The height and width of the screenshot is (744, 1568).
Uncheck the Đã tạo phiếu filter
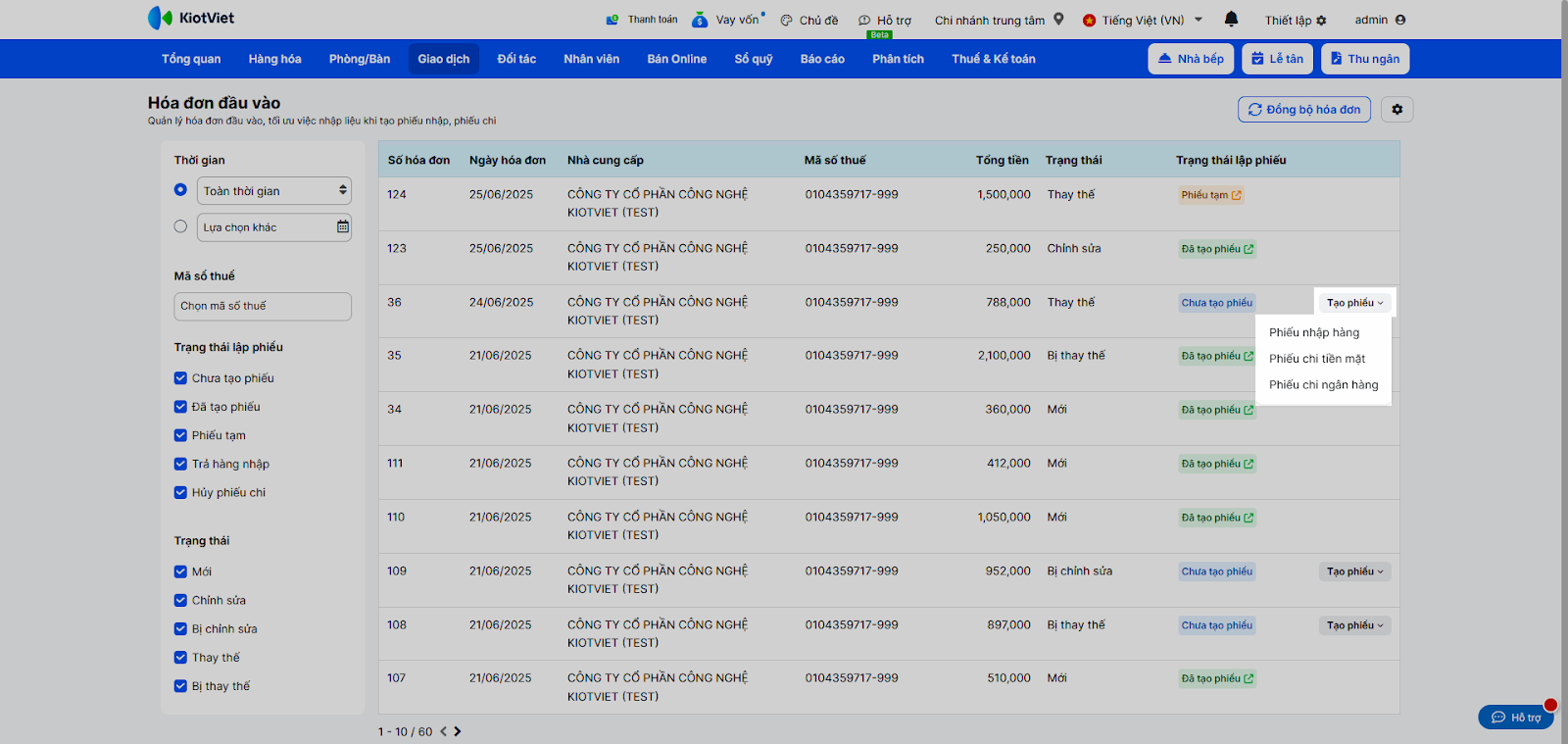180,407
